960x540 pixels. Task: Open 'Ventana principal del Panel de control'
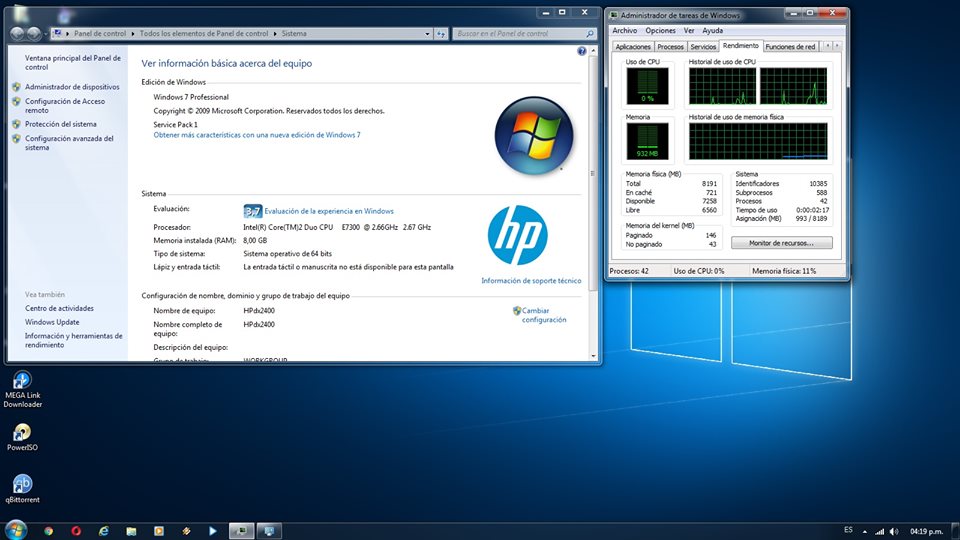[73, 62]
